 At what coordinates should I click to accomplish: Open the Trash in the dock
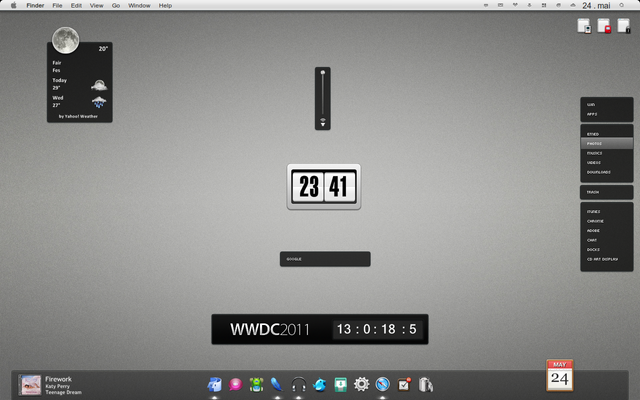[425, 384]
